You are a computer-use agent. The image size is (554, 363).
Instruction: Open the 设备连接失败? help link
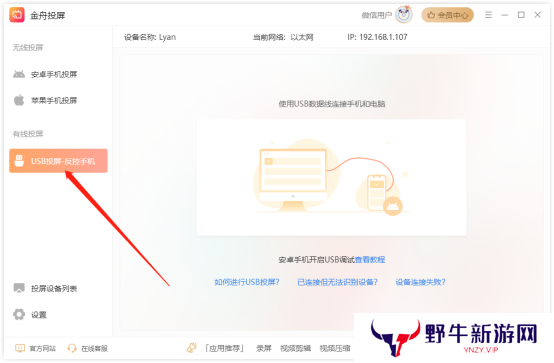coord(420,282)
